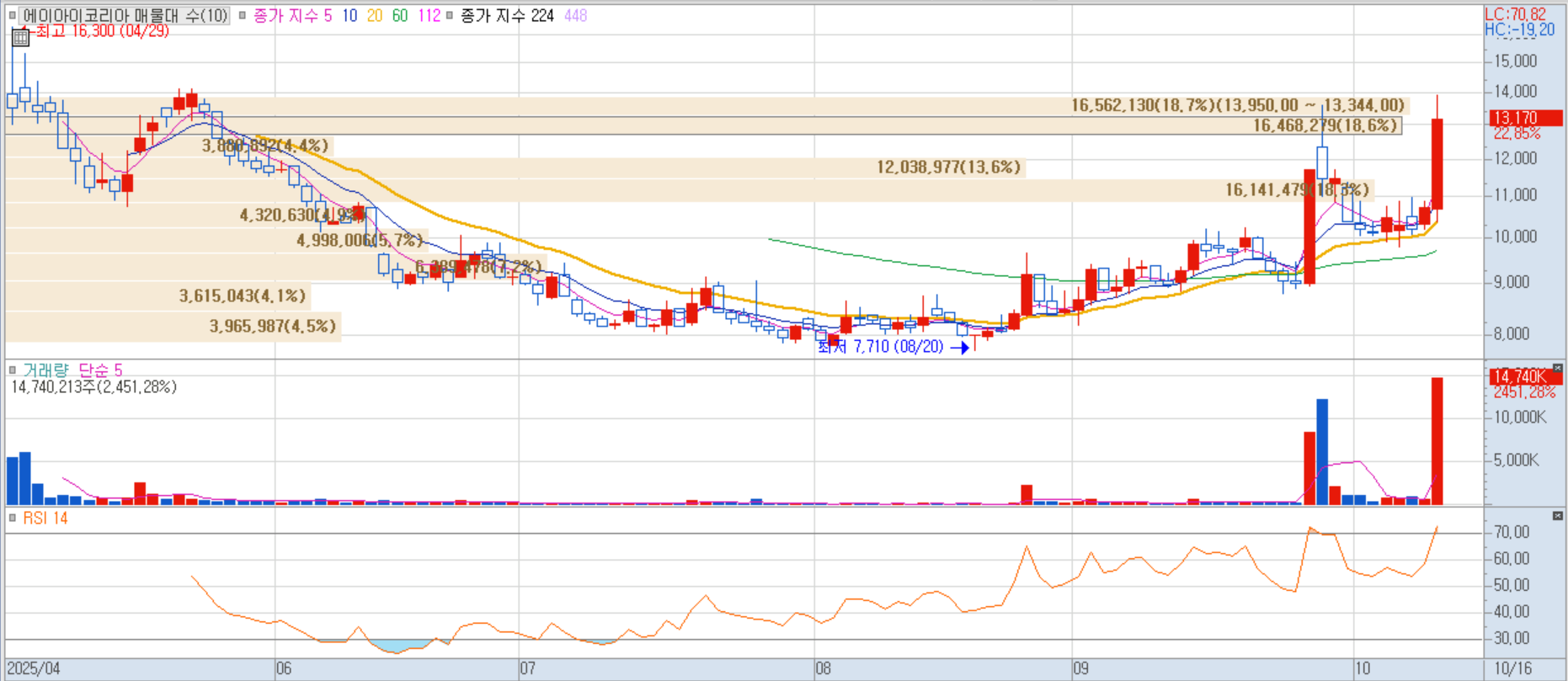Image resolution: width=1568 pixels, height=681 pixels.
Task: Click the 5,000K volume axis value
Action: coord(1517,460)
